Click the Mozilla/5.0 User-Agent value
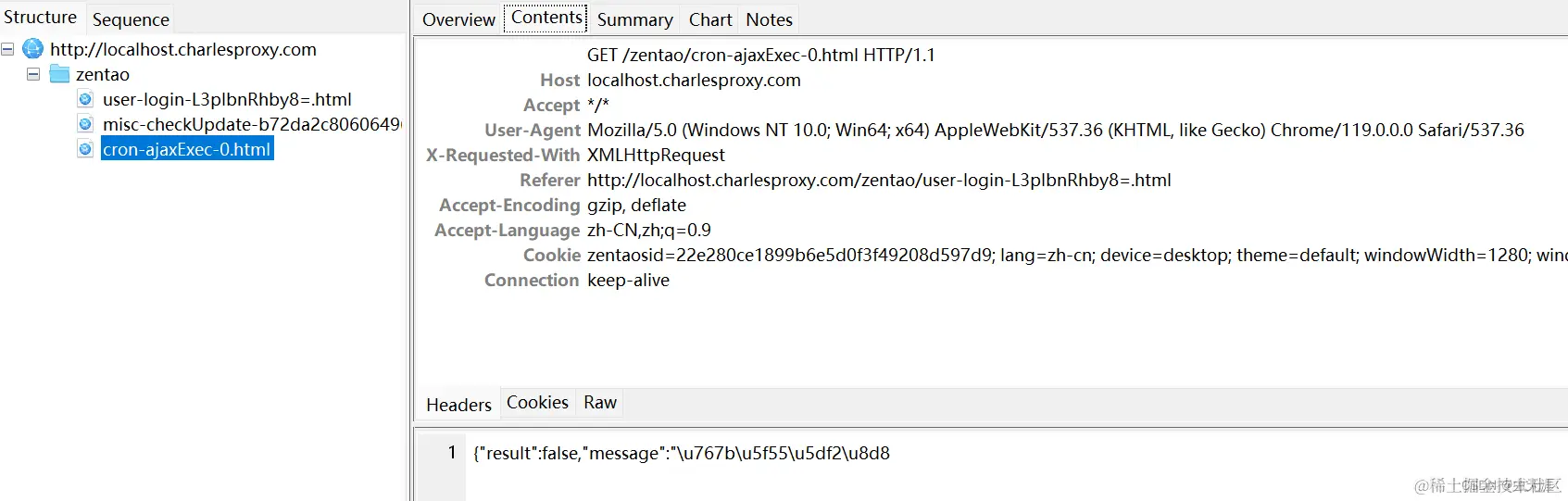Image resolution: width=1568 pixels, height=501 pixels. coord(1056,130)
